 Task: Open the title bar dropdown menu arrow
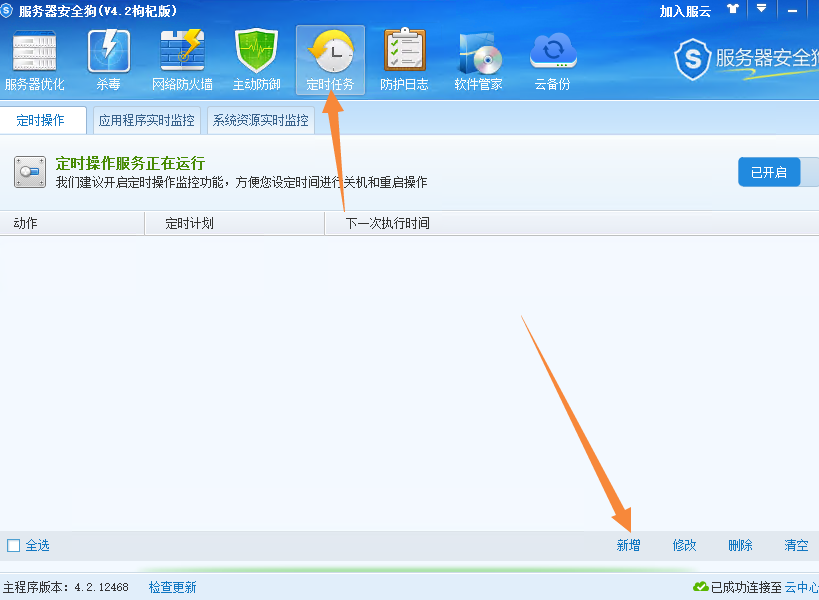pos(762,9)
